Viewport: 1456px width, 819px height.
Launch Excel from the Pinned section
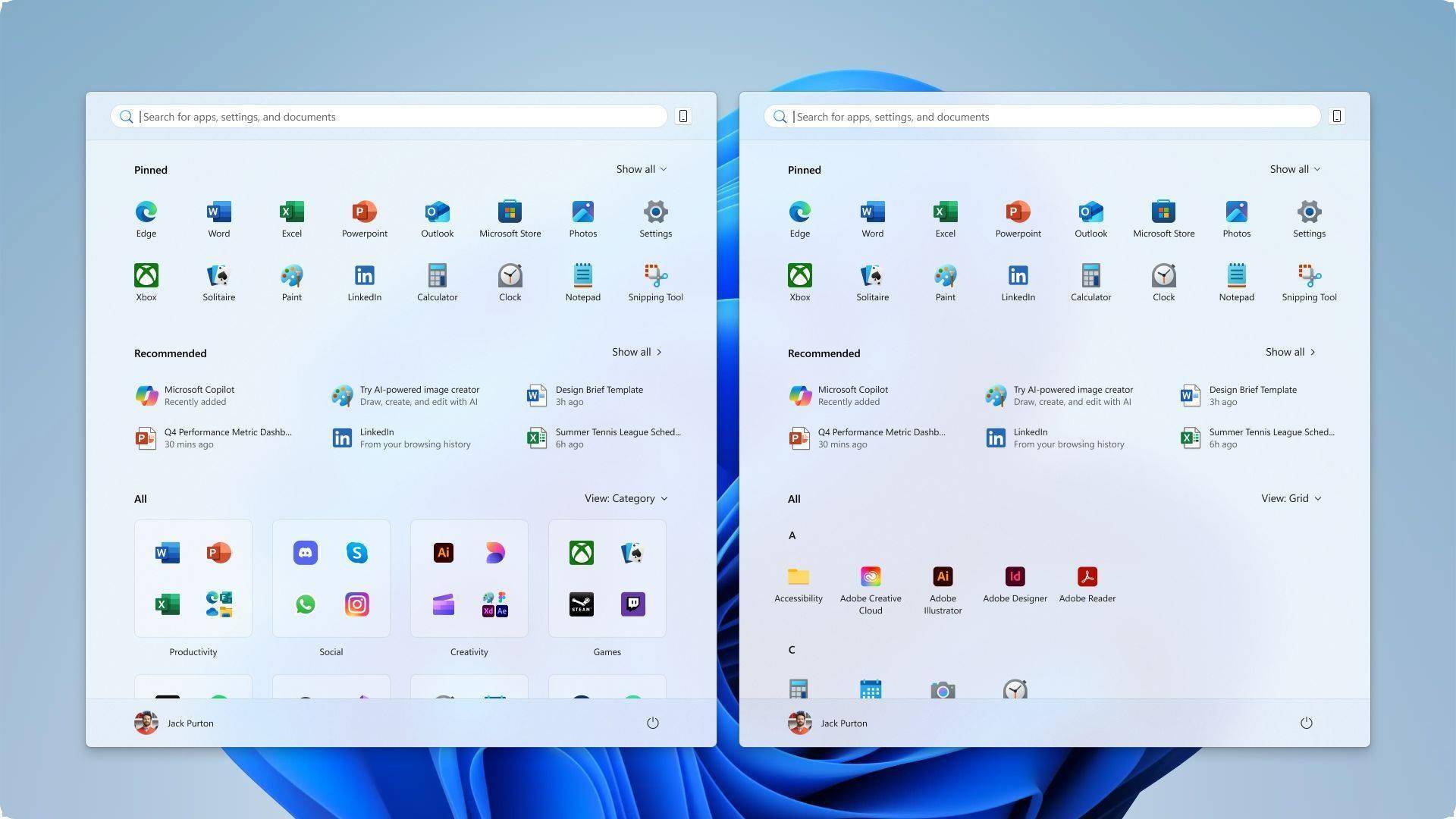291,218
